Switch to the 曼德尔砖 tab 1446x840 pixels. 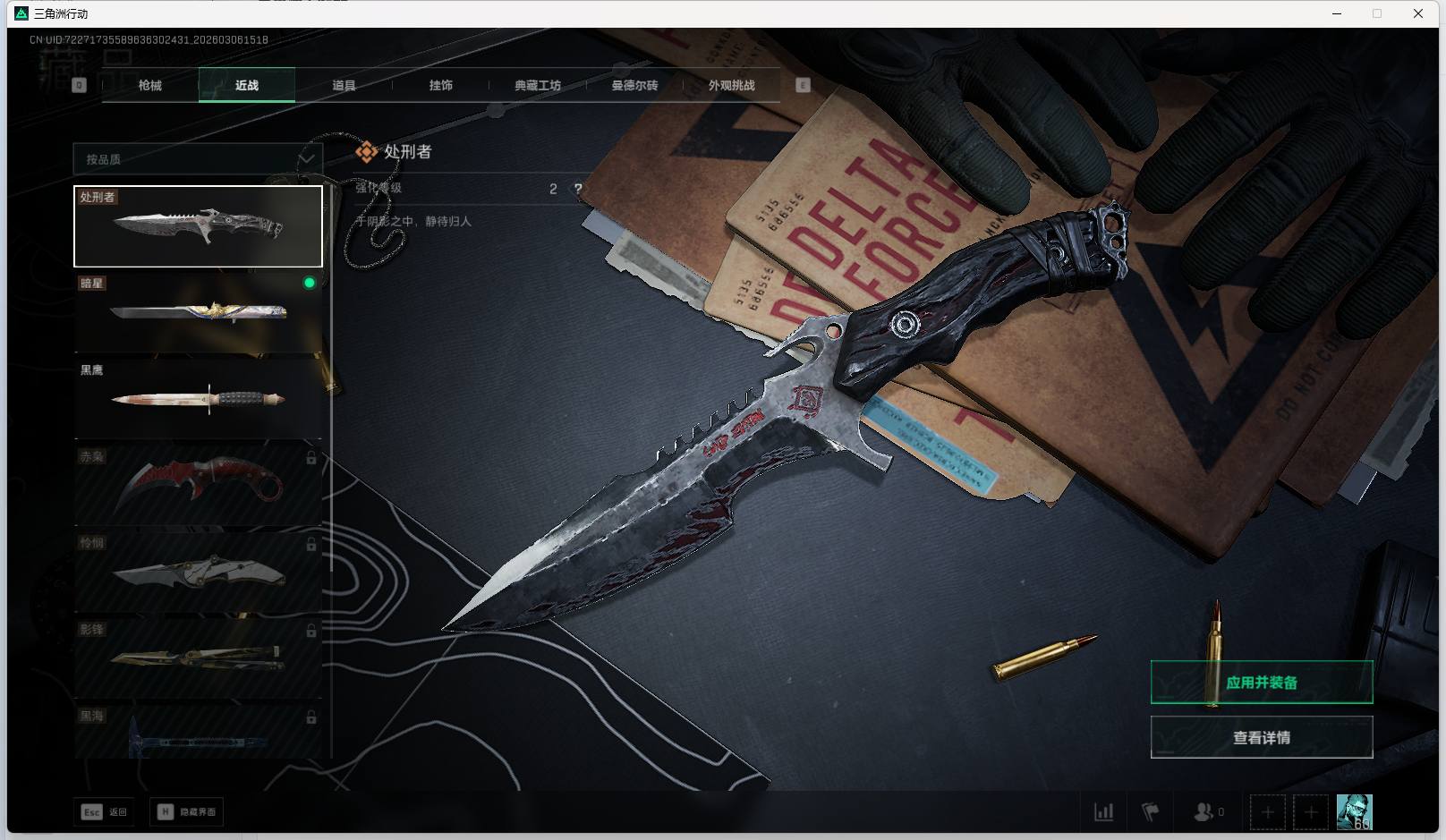tap(634, 85)
